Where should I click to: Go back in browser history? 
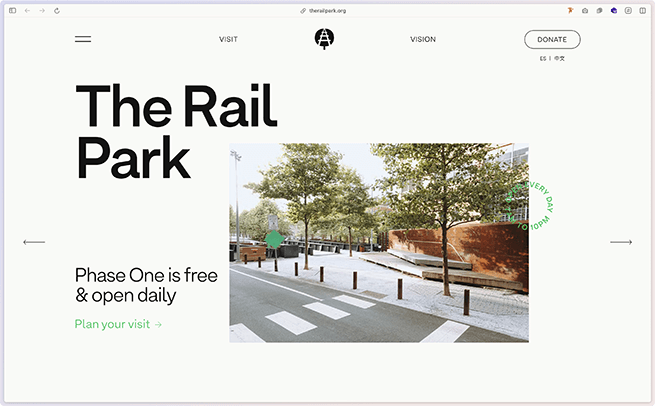coord(27,11)
